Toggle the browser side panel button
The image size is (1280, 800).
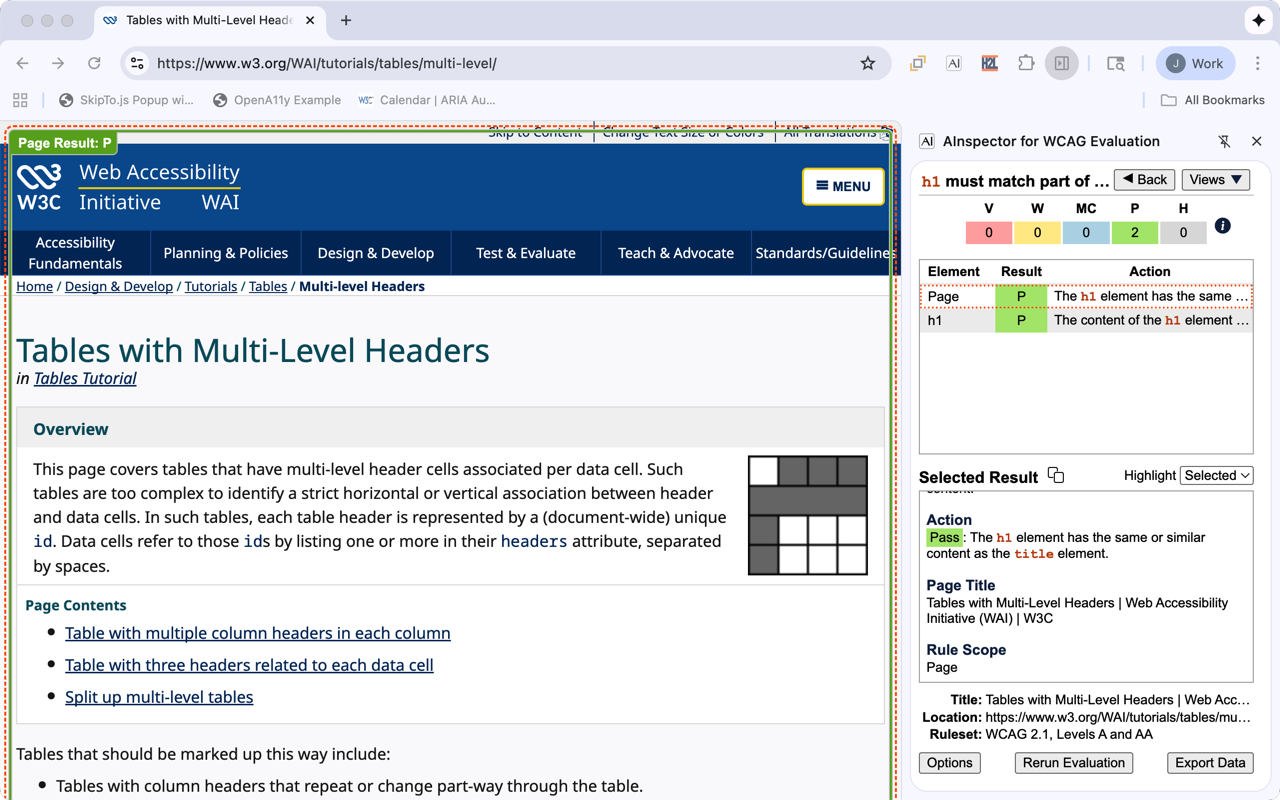[1061, 63]
